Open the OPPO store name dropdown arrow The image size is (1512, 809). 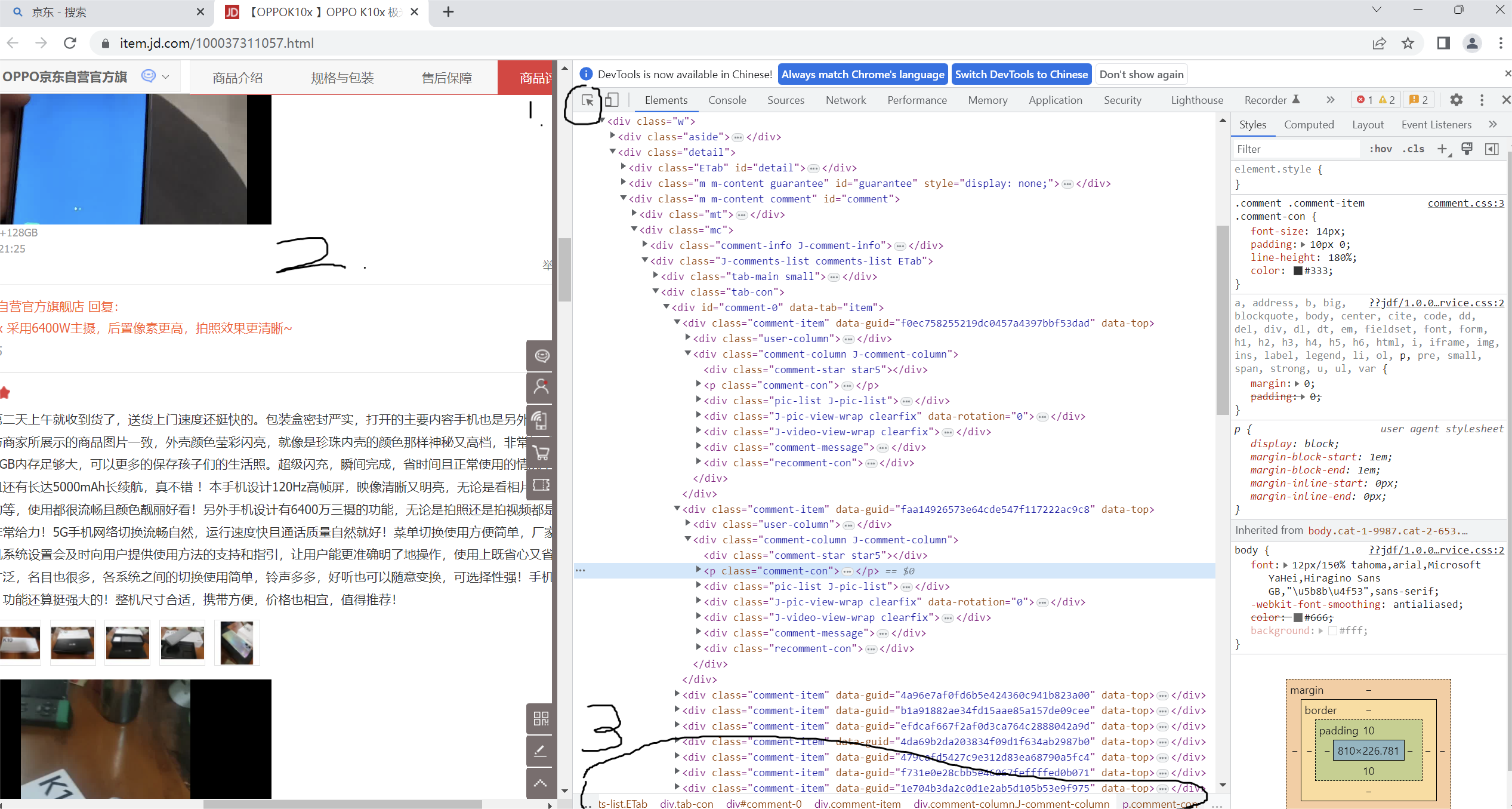166,77
